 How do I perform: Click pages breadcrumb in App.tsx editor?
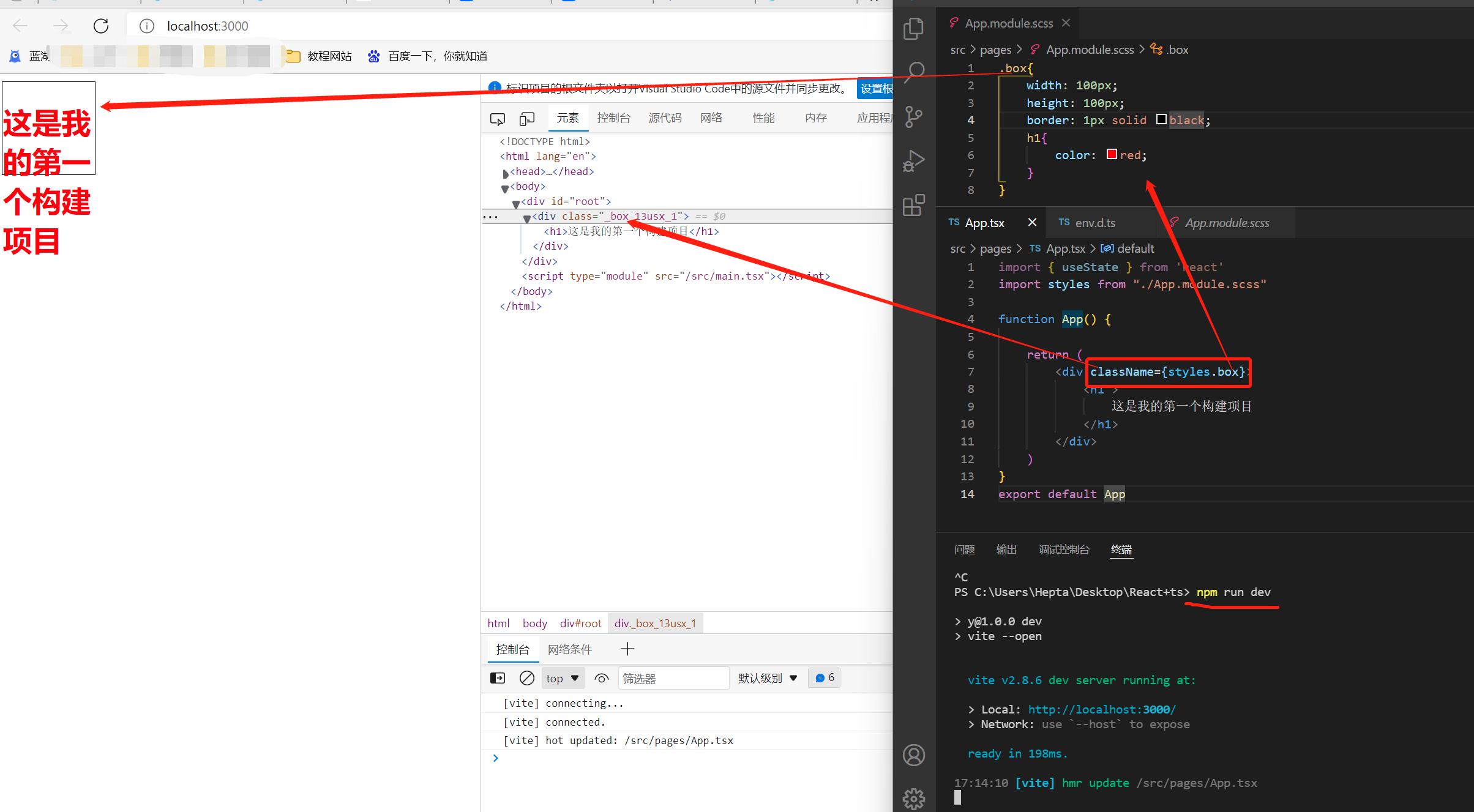(995, 248)
